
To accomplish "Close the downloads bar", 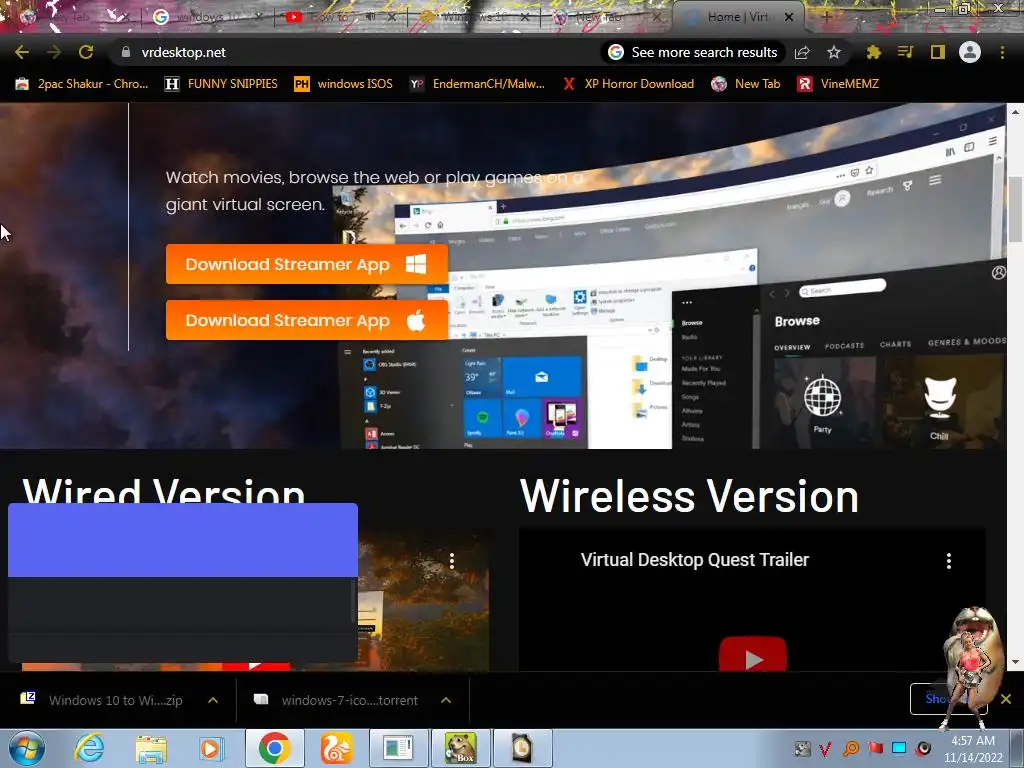I will pos(1006,699).
